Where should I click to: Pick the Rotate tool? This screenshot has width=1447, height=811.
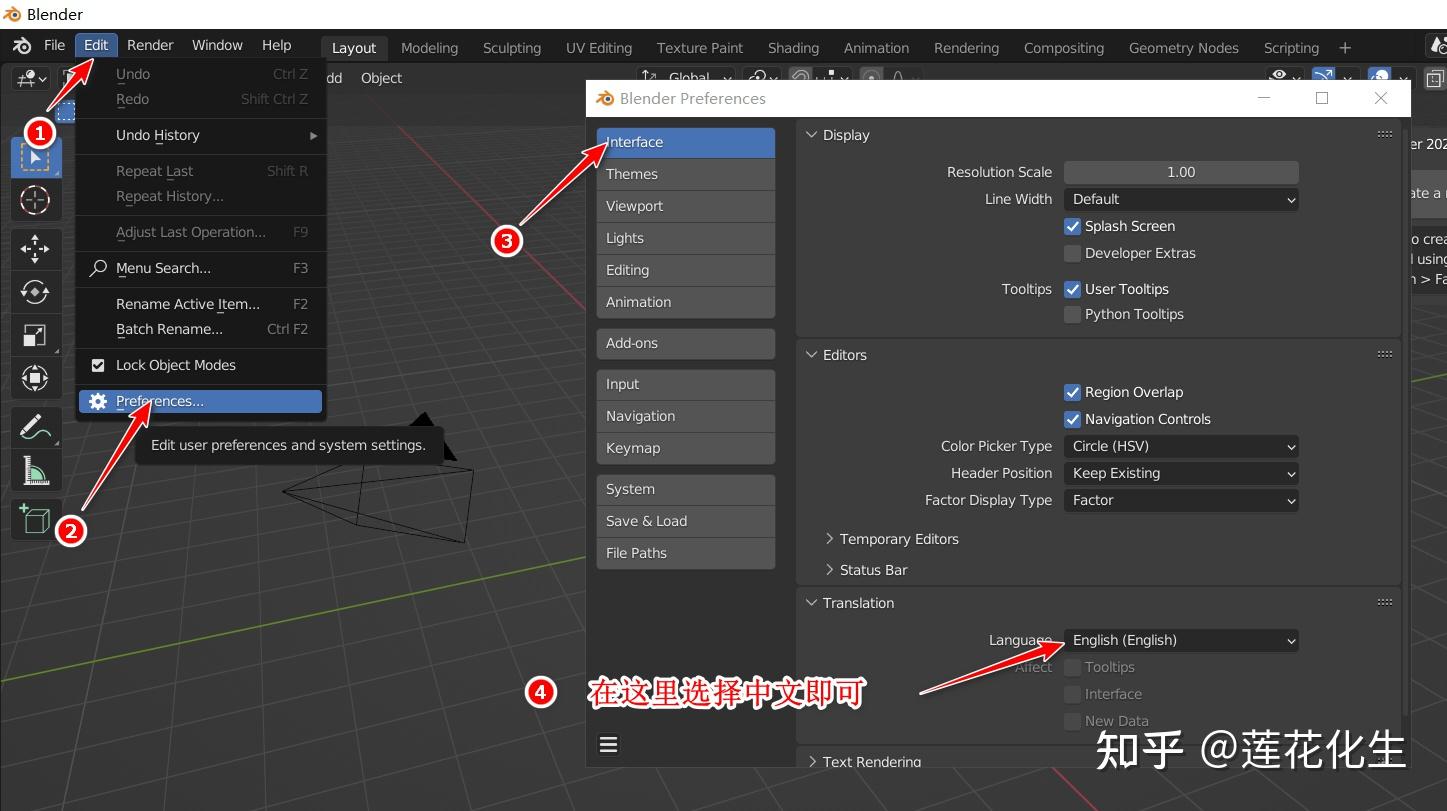(36, 292)
